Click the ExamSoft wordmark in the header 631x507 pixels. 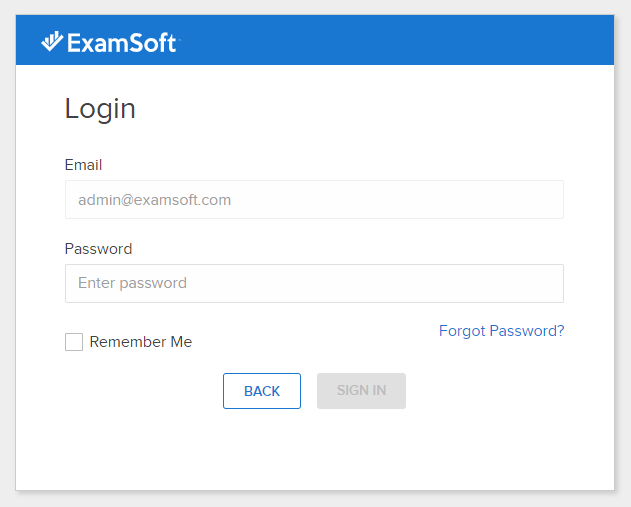[121, 42]
